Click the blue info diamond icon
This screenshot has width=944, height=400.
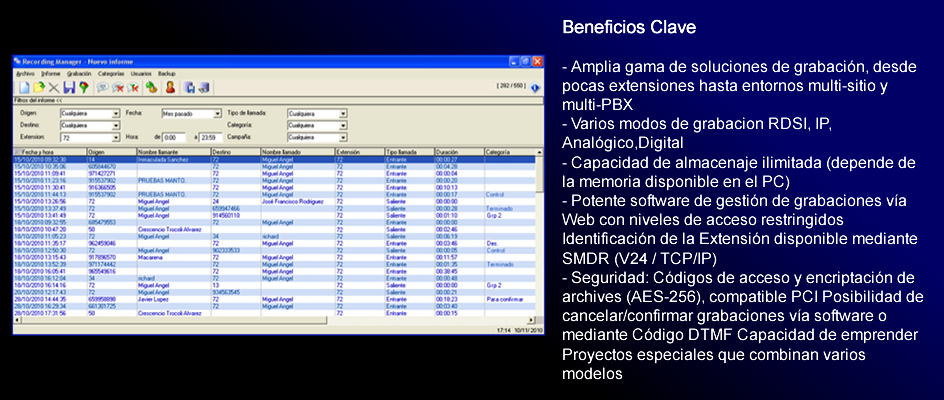(x=535, y=88)
